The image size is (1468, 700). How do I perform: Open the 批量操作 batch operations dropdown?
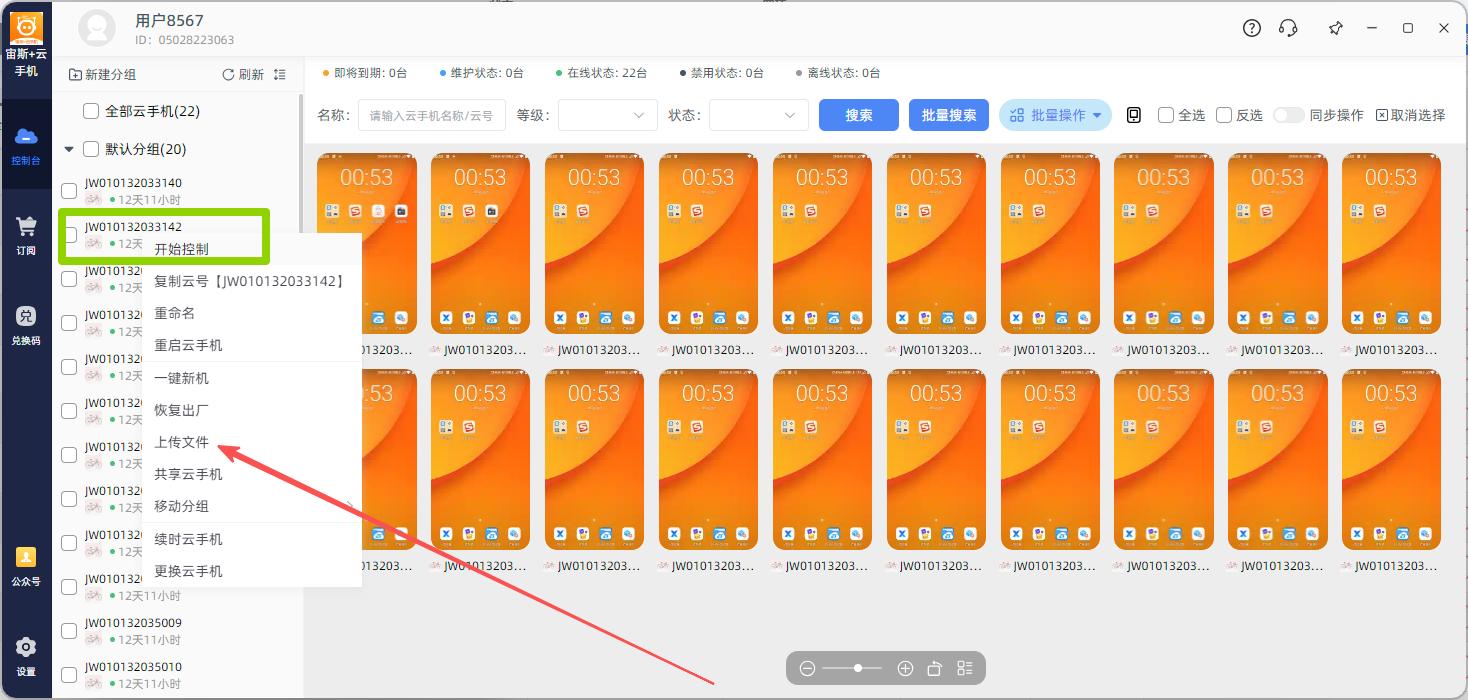tap(1056, 115)
